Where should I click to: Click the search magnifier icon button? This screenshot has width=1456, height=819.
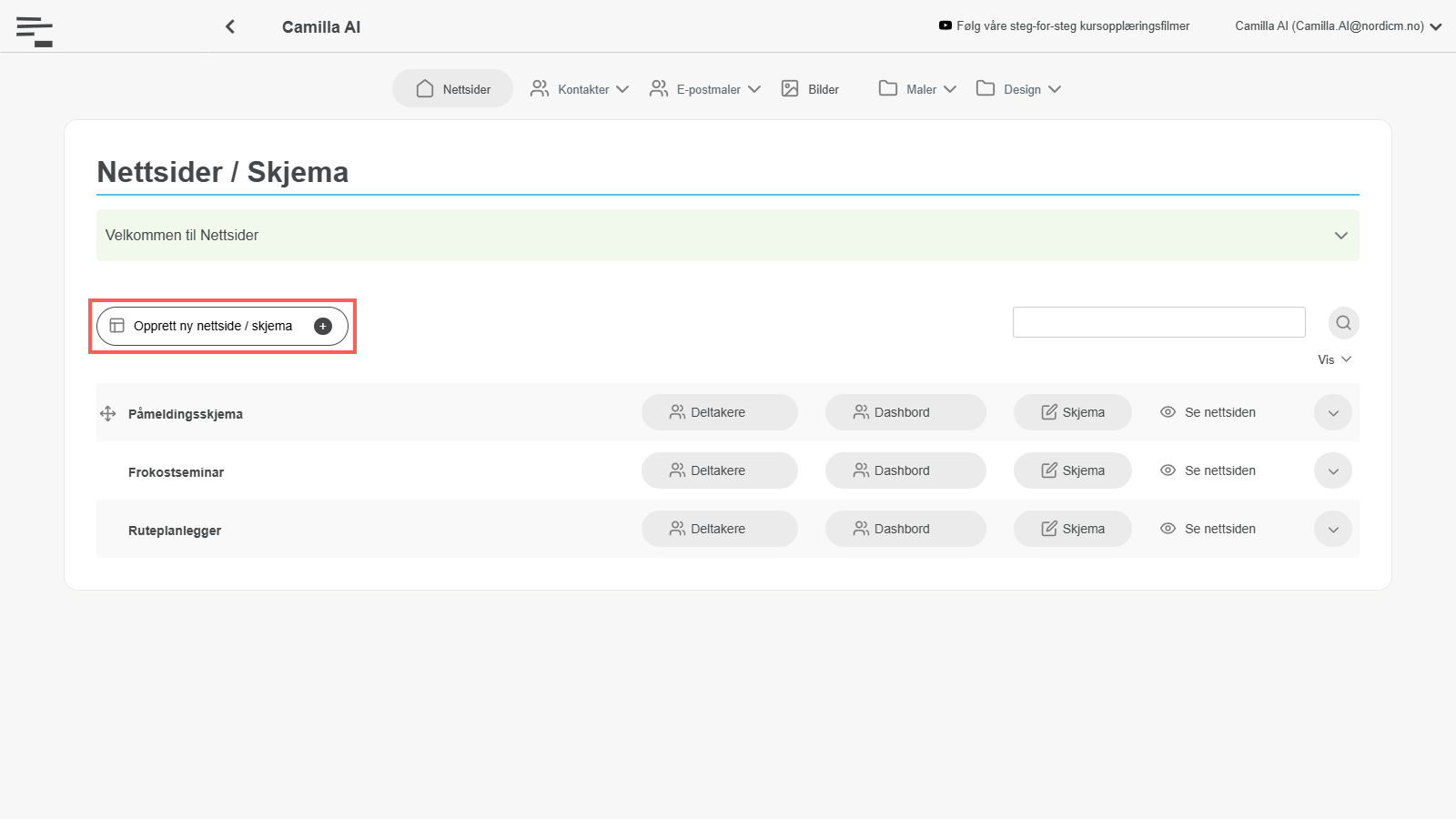[1344, 323]
